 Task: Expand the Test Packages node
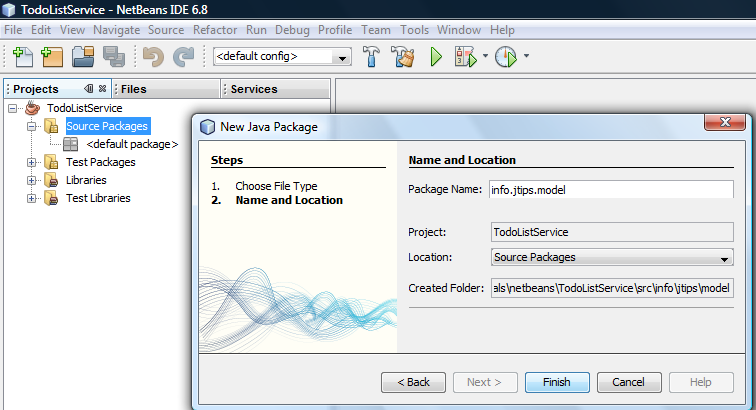pos(31,163)
